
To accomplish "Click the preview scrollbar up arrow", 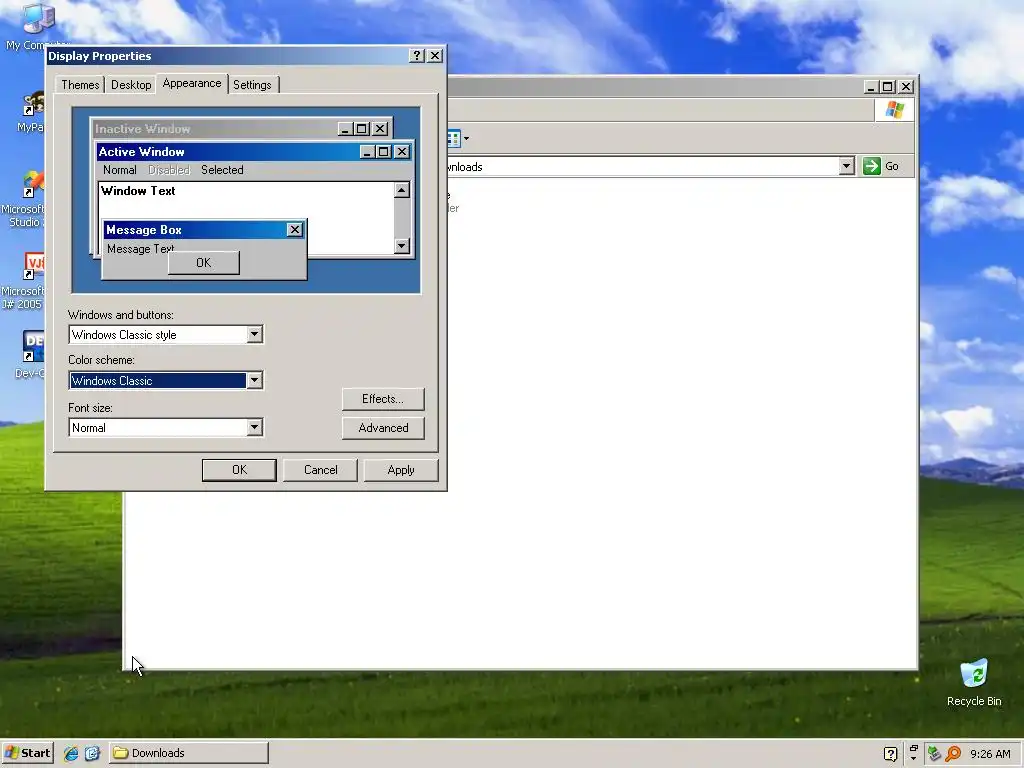I will click(402, 190).
